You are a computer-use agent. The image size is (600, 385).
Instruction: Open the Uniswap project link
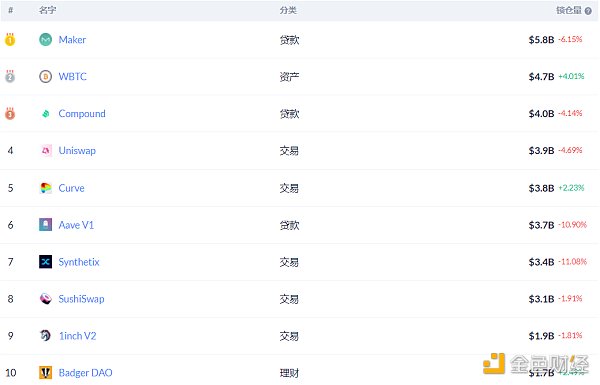pos(77,150)
